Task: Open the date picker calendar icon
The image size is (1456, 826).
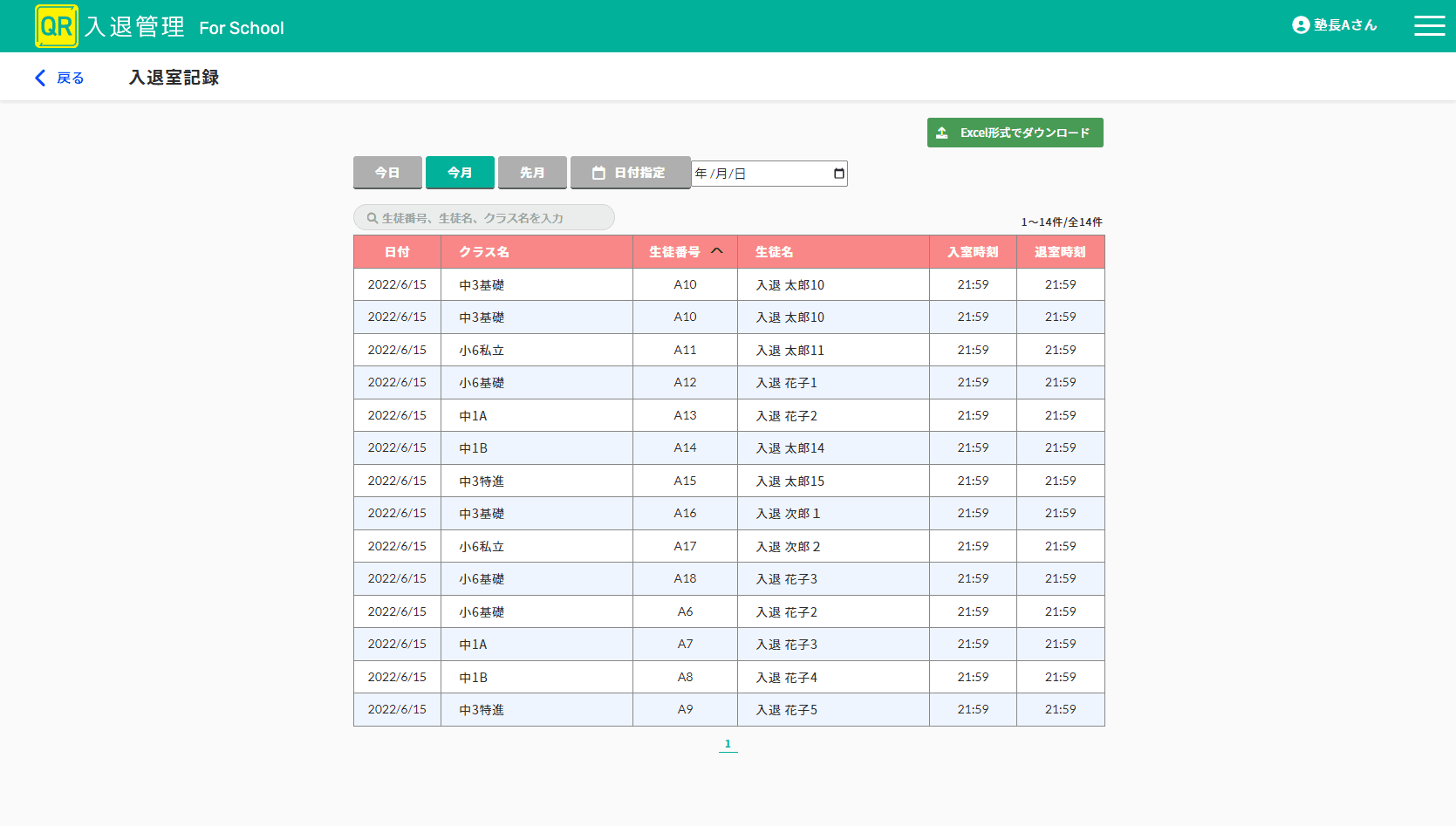Action: (838, 174)
